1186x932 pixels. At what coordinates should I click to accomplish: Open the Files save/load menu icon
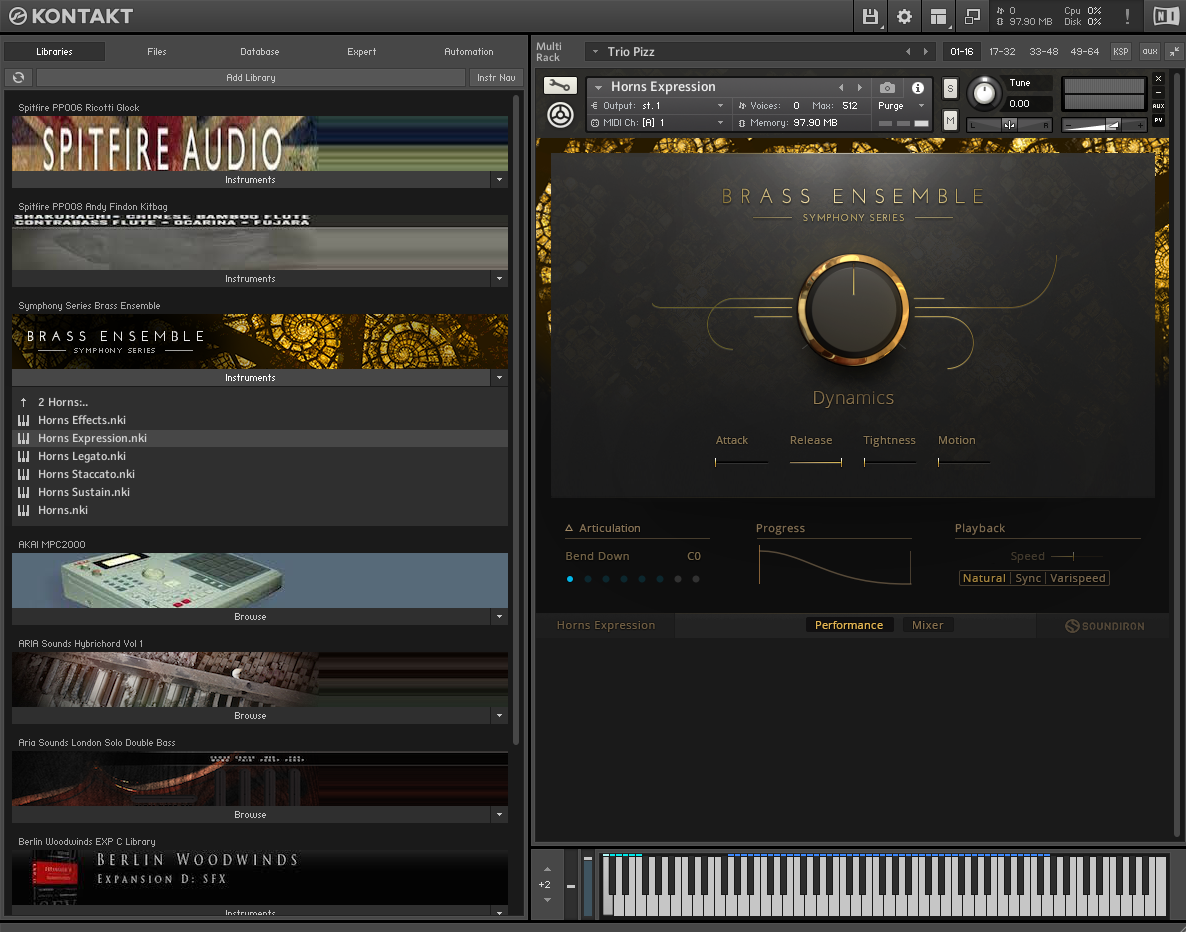coord(870,16)
